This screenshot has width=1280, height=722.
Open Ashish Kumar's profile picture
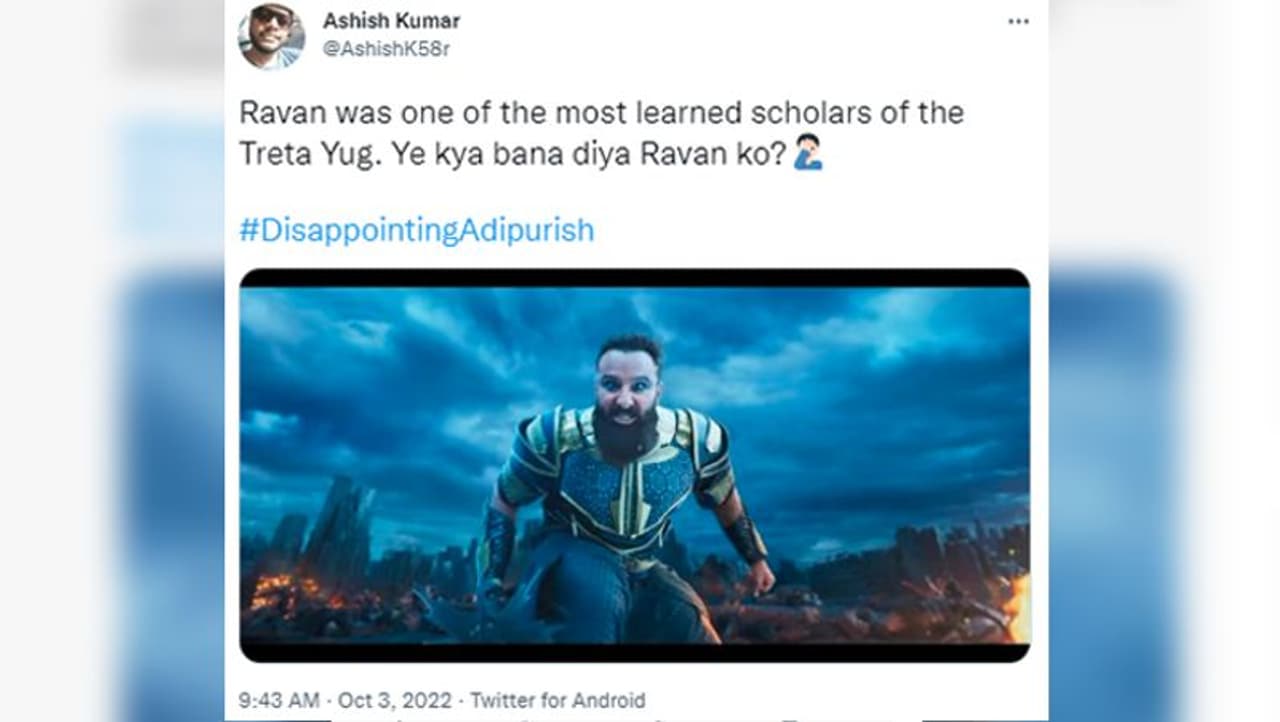click(271, 35)
